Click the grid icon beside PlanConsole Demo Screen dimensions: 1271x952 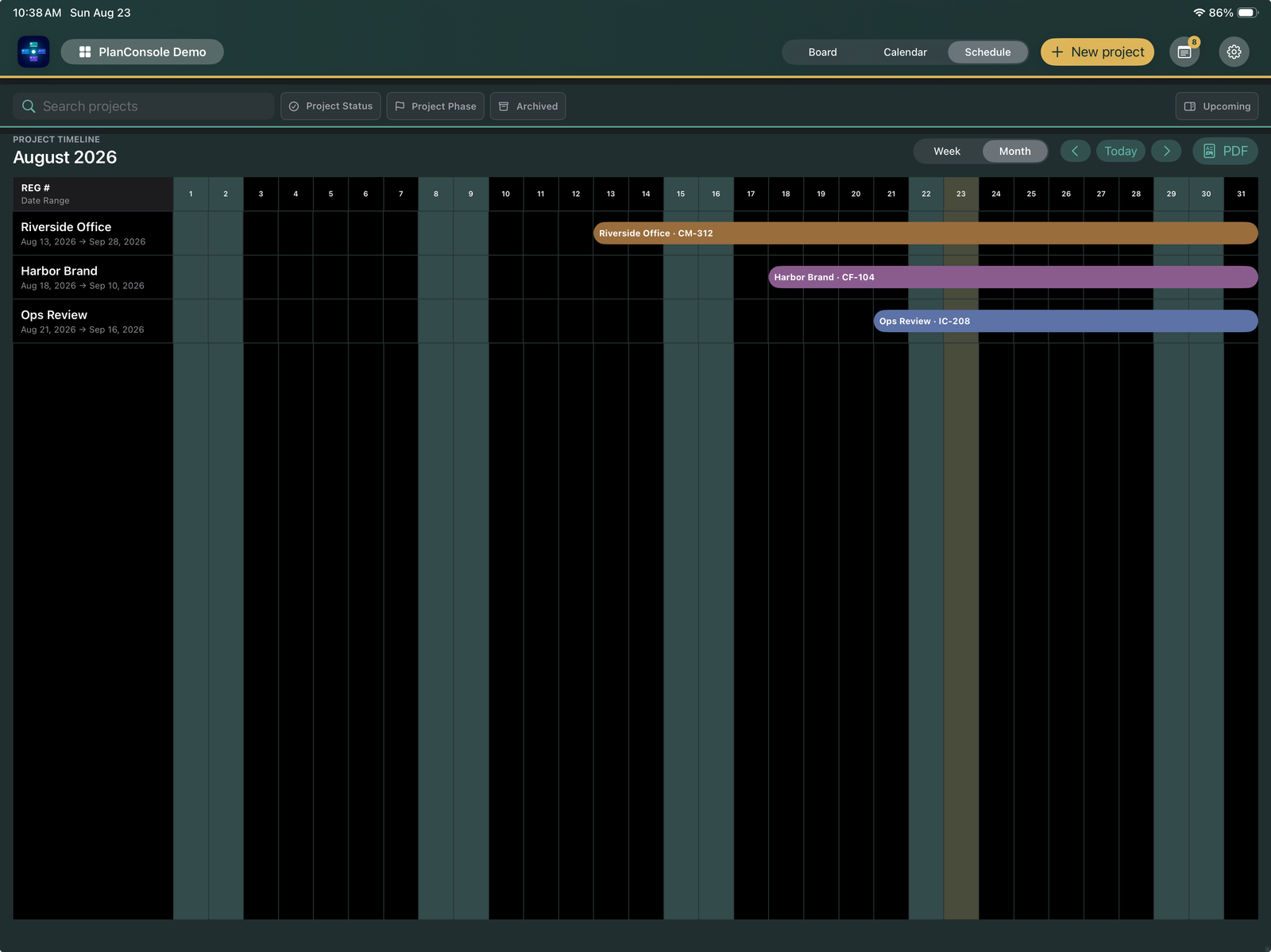coord(85,52)
